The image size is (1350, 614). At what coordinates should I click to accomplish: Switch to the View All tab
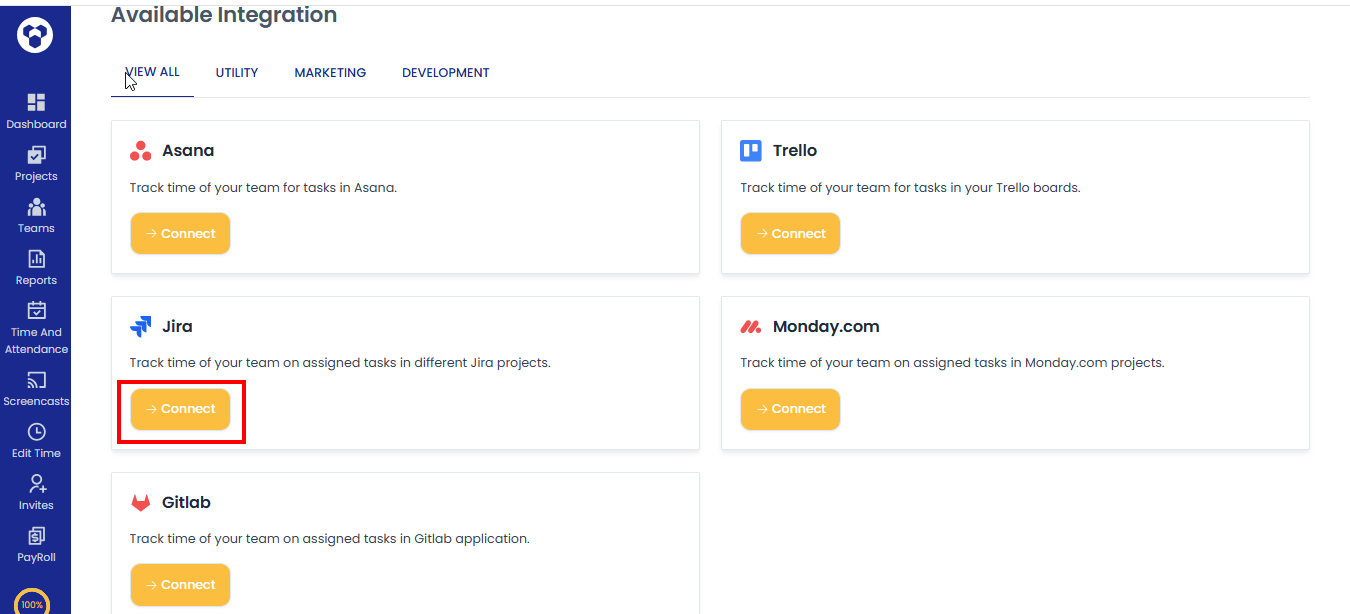coord(152,73)
